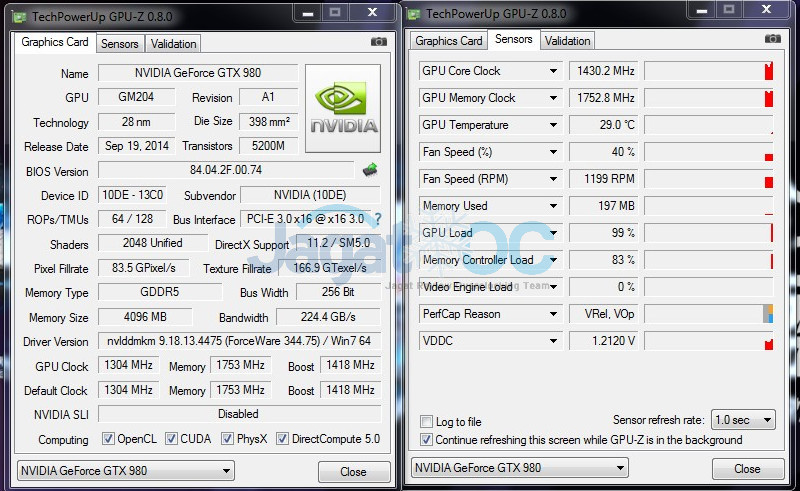The image size is (800, 491).
Task: Click the NVIDIA SLI Disabled field
Action: pos(239,414)
